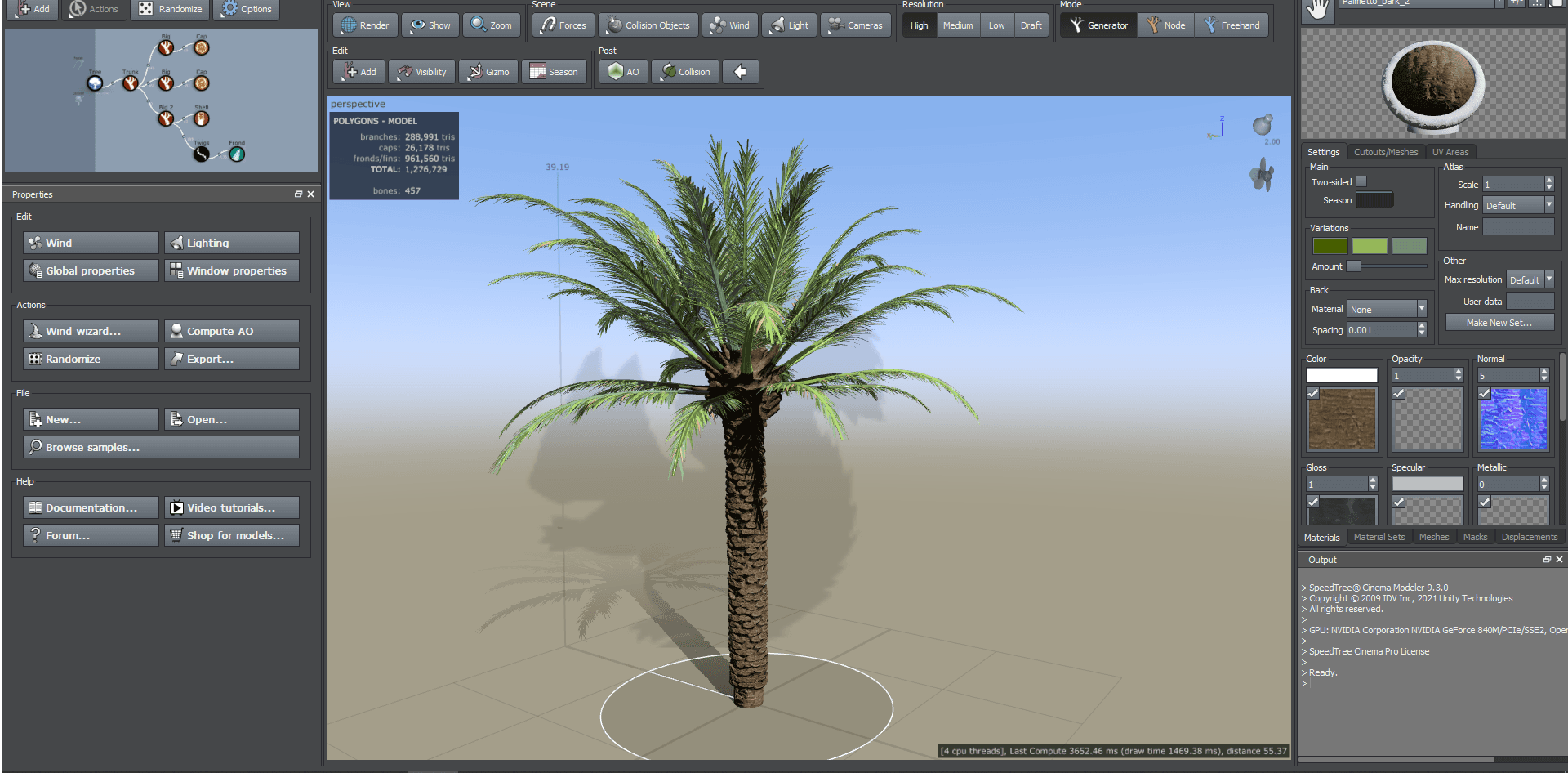Click the Season edit button

tap(555, 72)
